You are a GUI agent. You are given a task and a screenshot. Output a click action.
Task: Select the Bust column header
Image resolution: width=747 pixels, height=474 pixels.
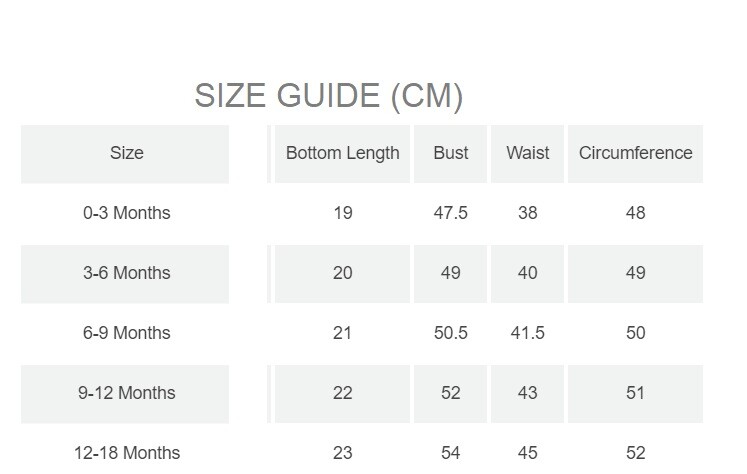[x=451, y=153]
